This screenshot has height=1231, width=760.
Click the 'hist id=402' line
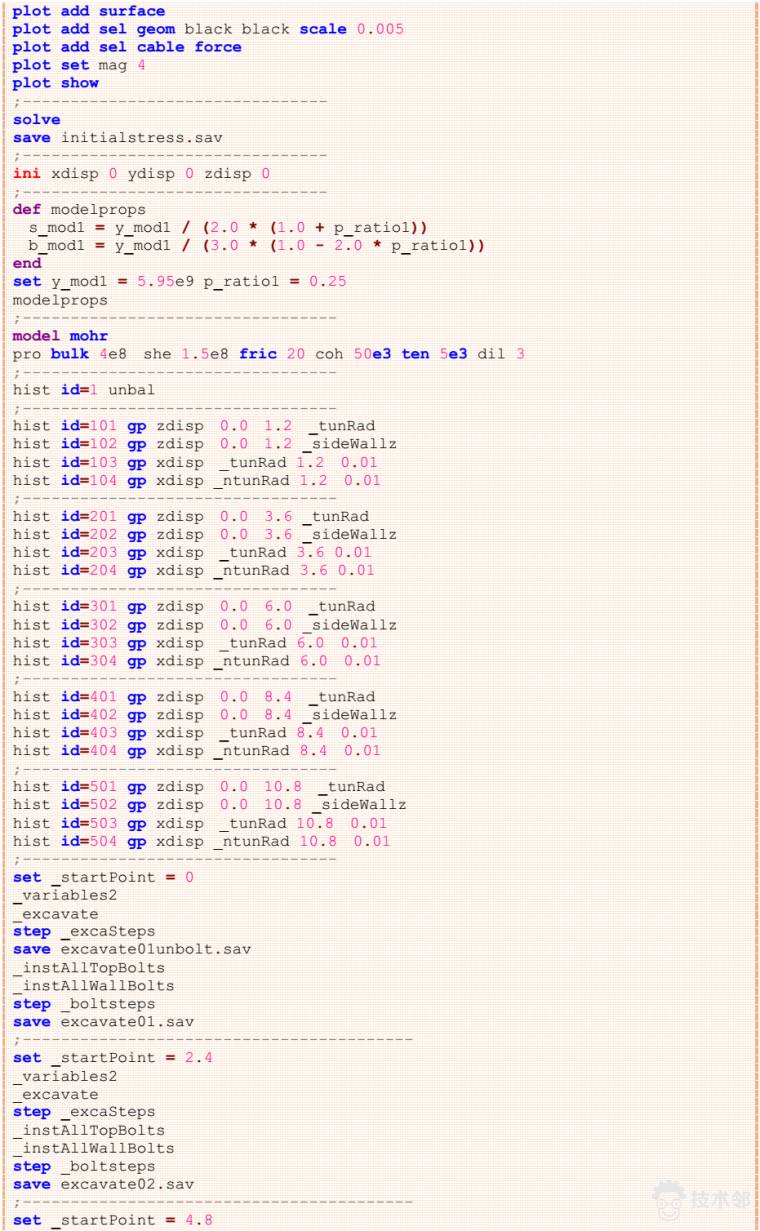click(204, 715)
